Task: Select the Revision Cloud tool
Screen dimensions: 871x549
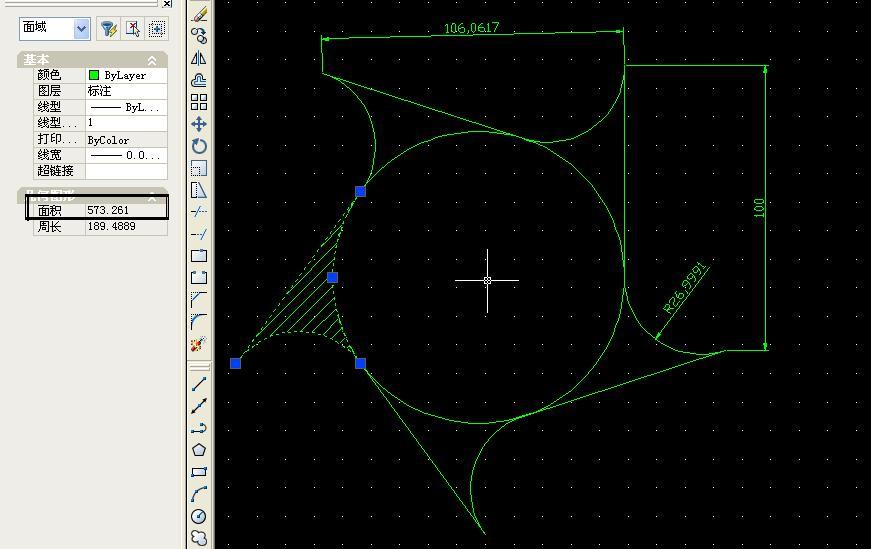Action: (199, 538)
